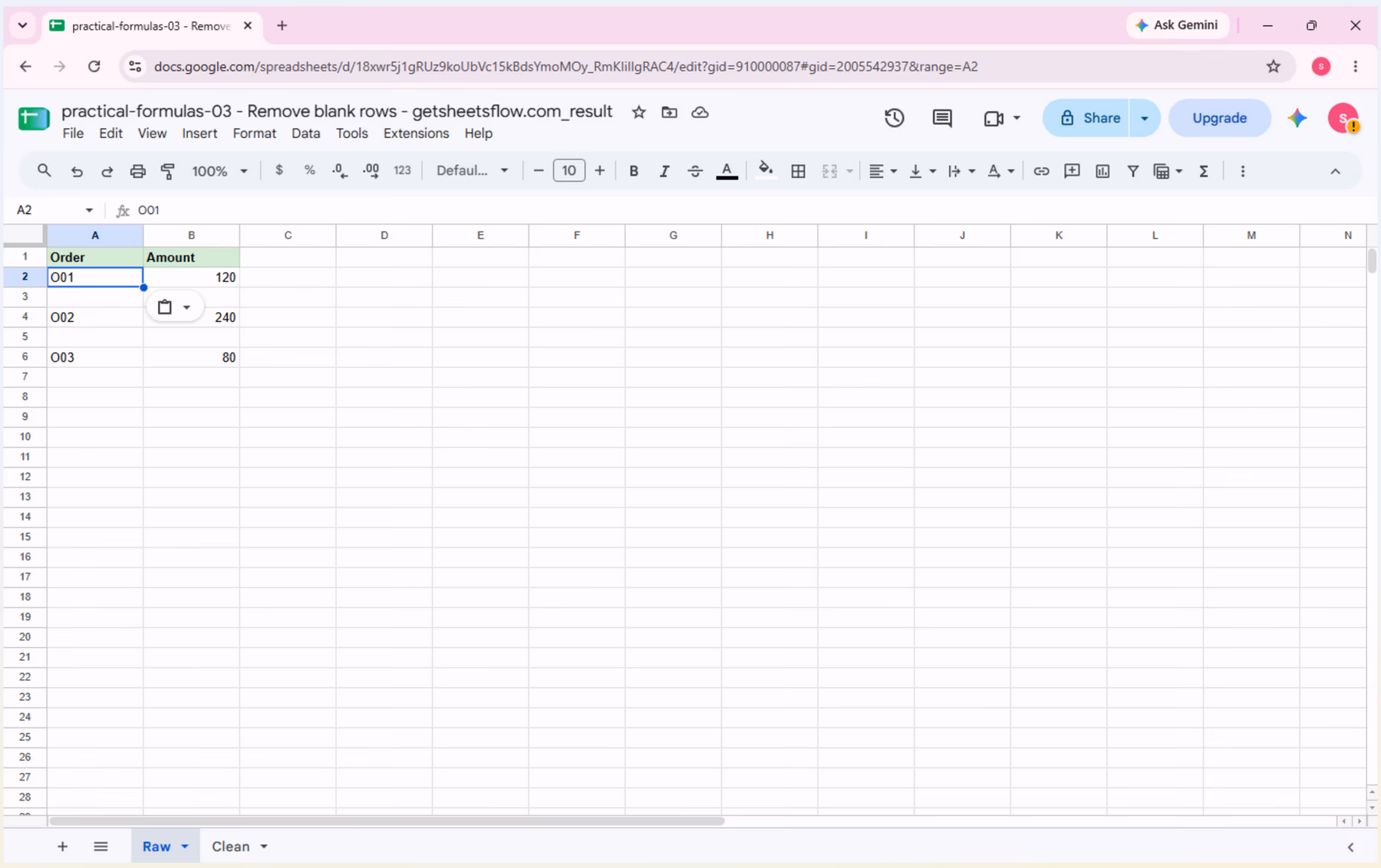Image resolution: width=1381 pixels, height=868 pixels.
Task: Add a new sheet
Action: coord(62,847)
